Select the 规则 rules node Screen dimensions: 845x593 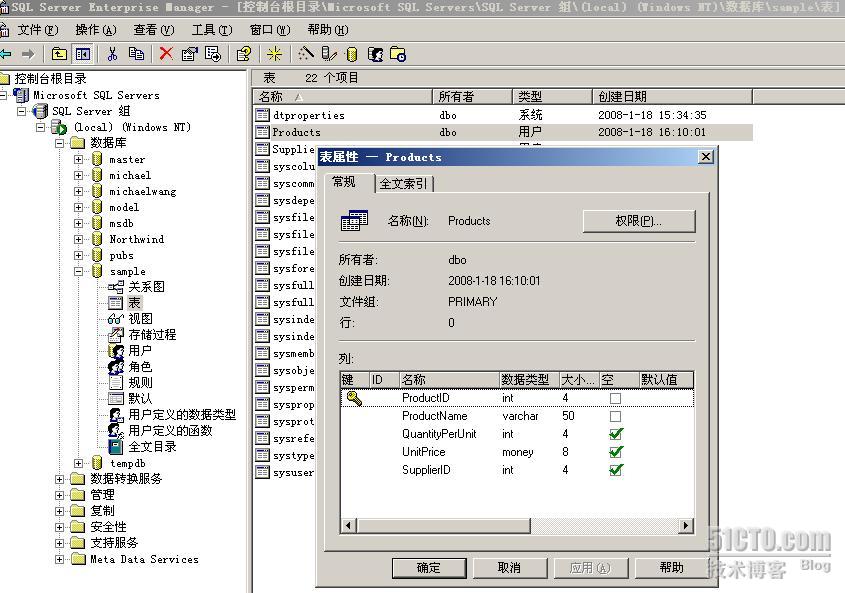point(140,383)
